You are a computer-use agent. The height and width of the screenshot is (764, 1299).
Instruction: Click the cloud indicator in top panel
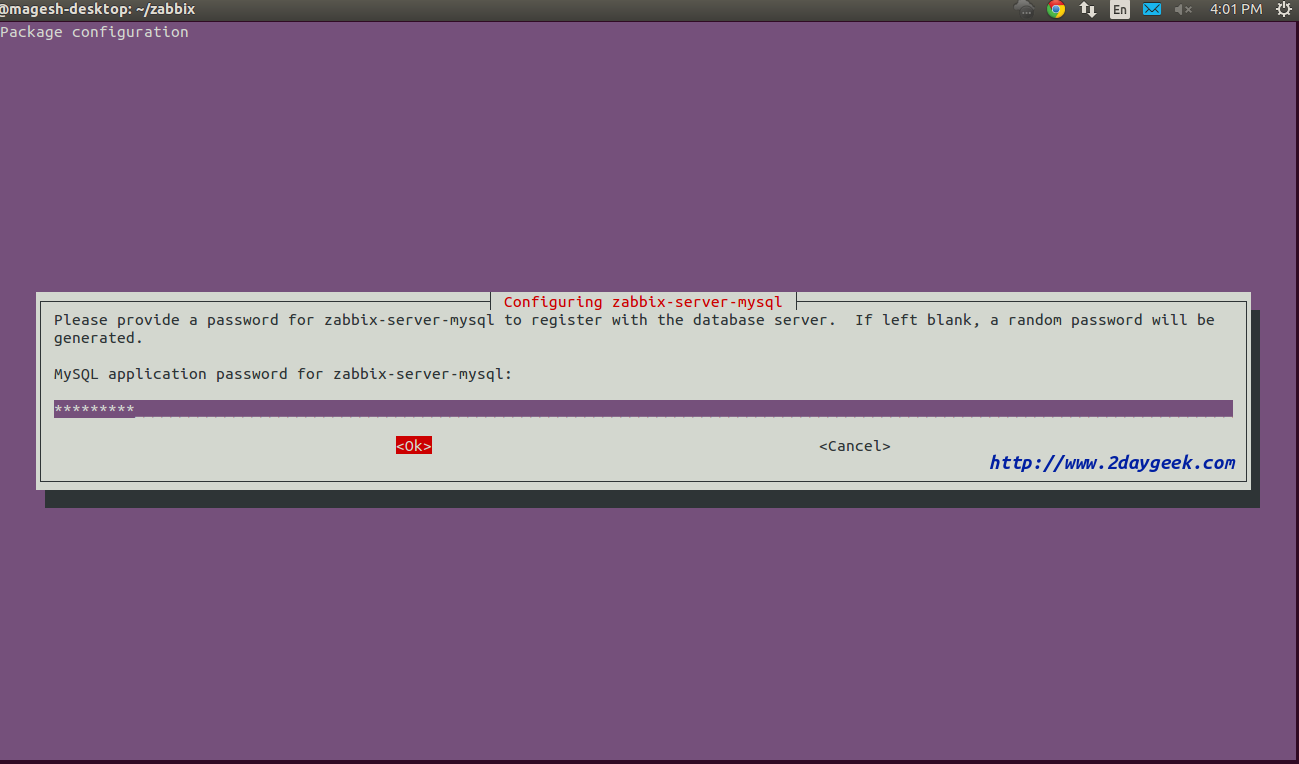(1024, 8)
